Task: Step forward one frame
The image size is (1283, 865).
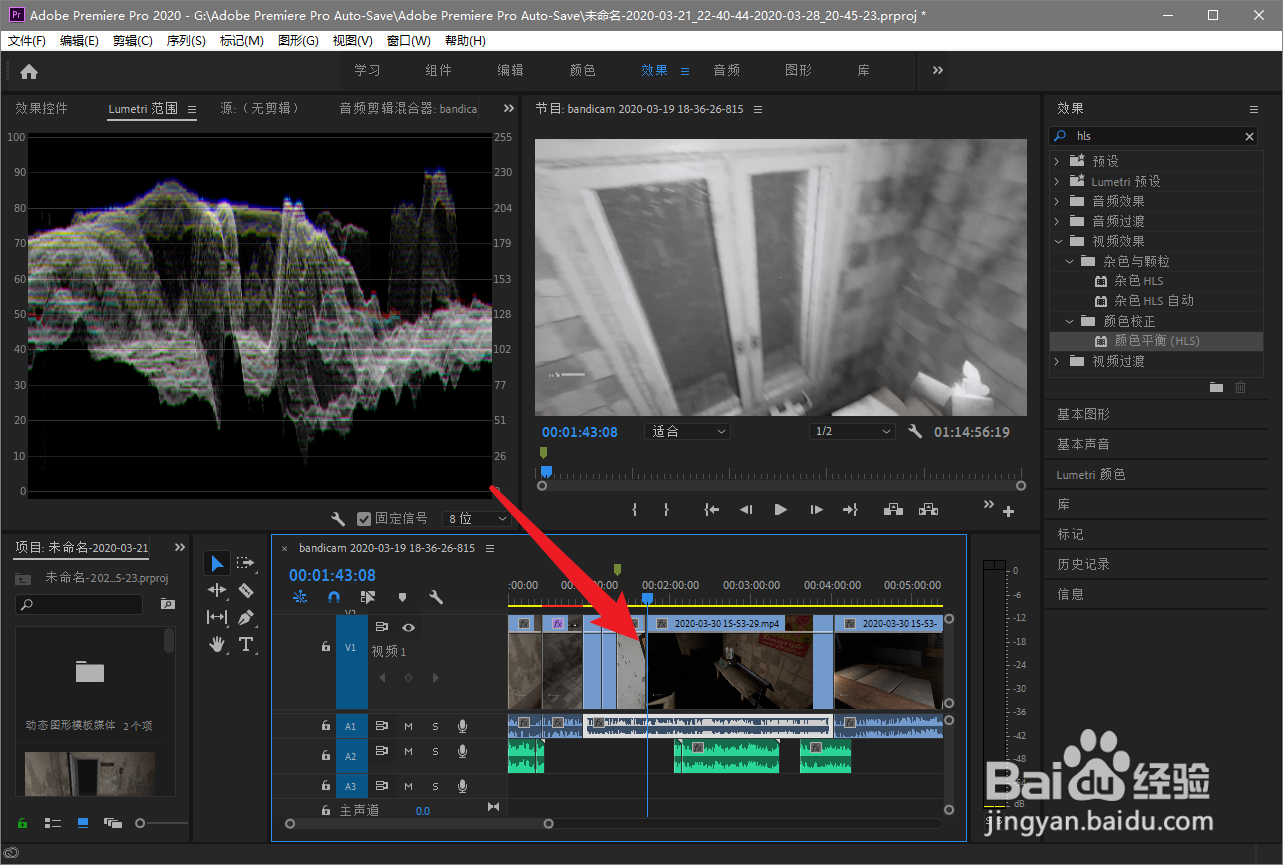Action: pyautogui.click(x=816, y=510)
